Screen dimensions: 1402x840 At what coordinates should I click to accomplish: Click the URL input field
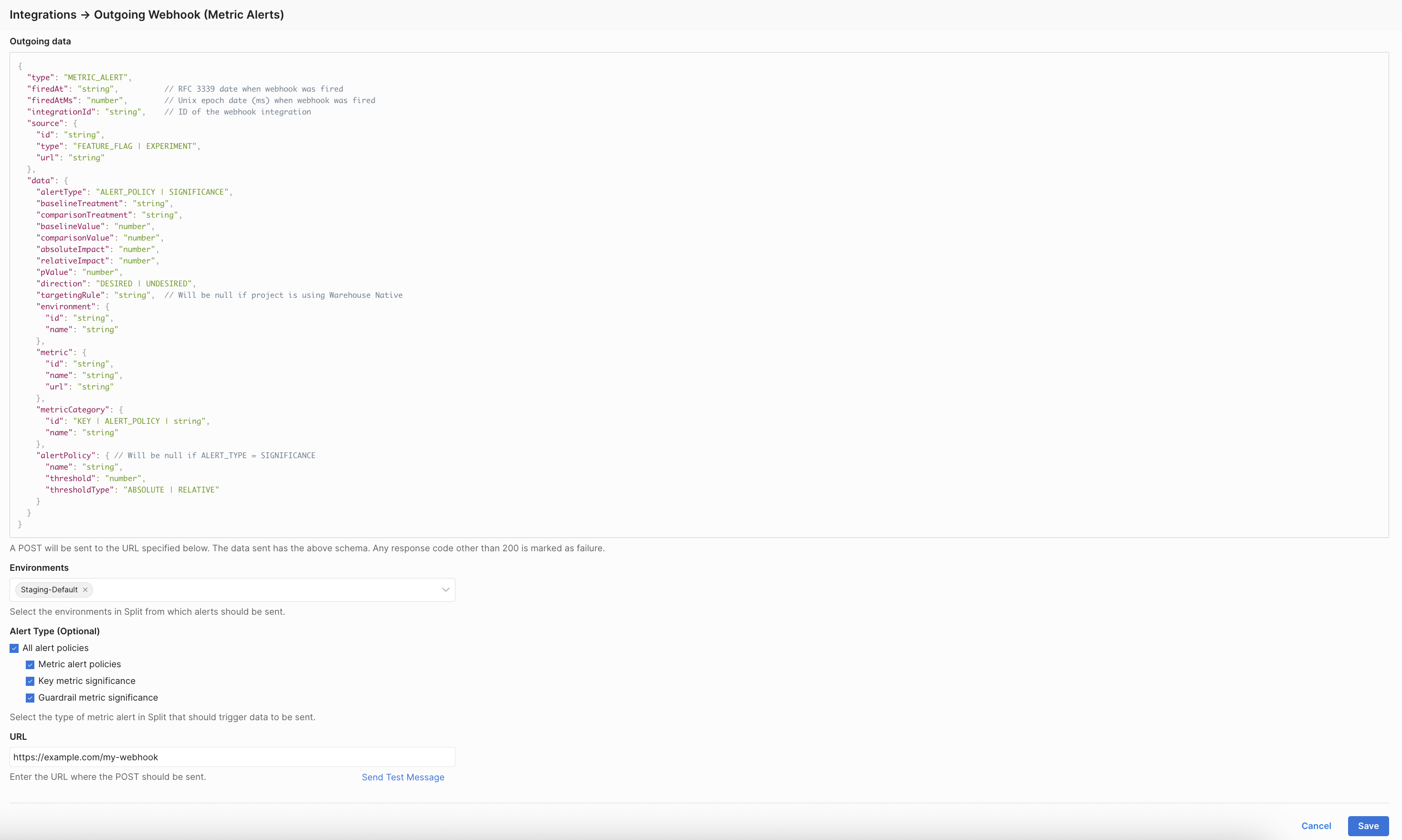pyautogui.click(x=232, y=757)
